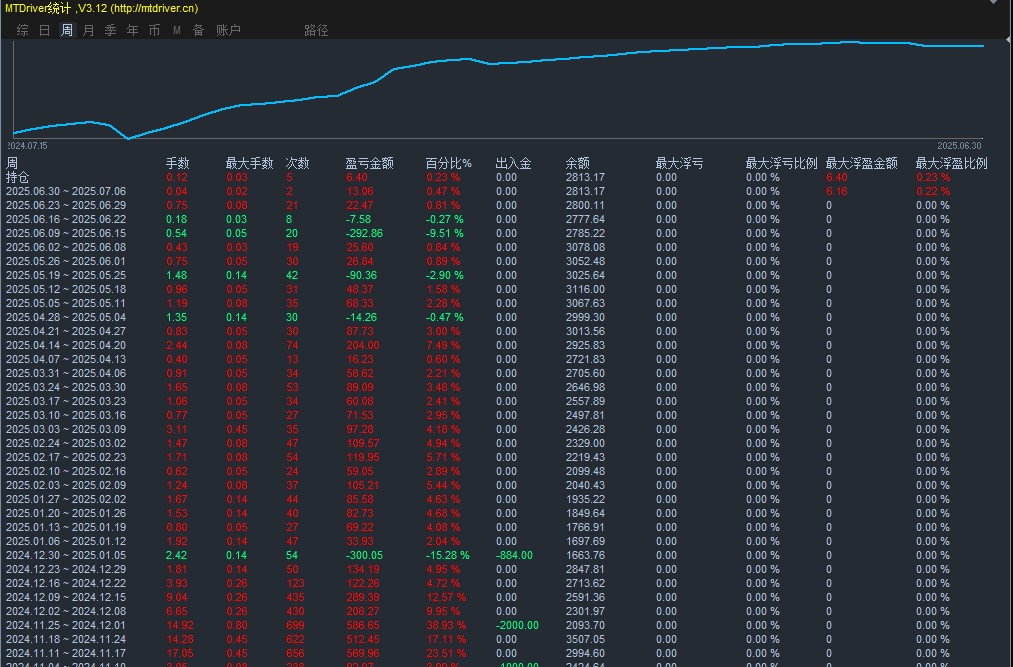Click the -2000.00 withdrawal value cell

[517, 625]
